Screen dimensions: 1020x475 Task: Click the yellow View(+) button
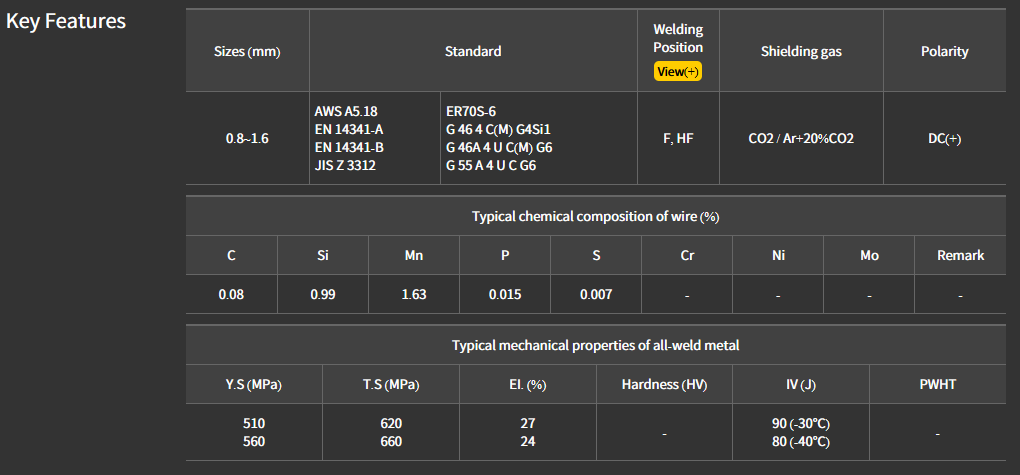click(x=678, y=72)
